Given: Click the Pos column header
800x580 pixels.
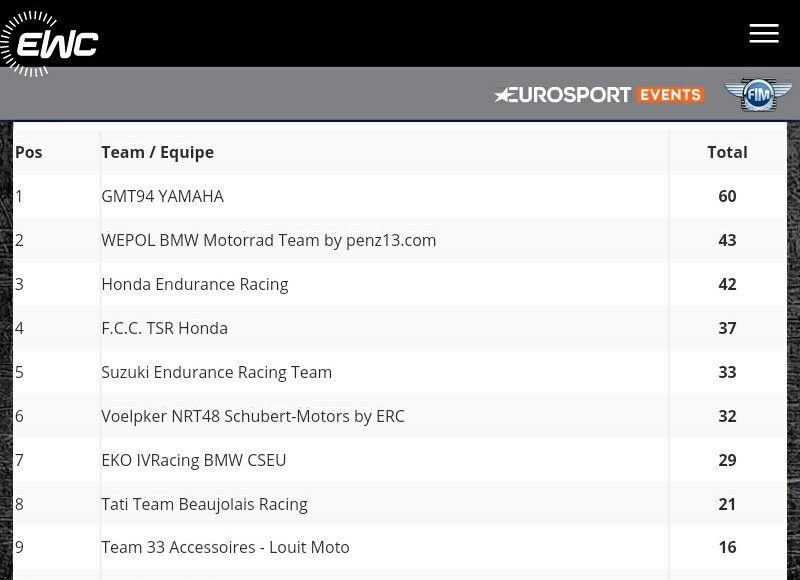Looking at the screenshot, I should [29, 153].
